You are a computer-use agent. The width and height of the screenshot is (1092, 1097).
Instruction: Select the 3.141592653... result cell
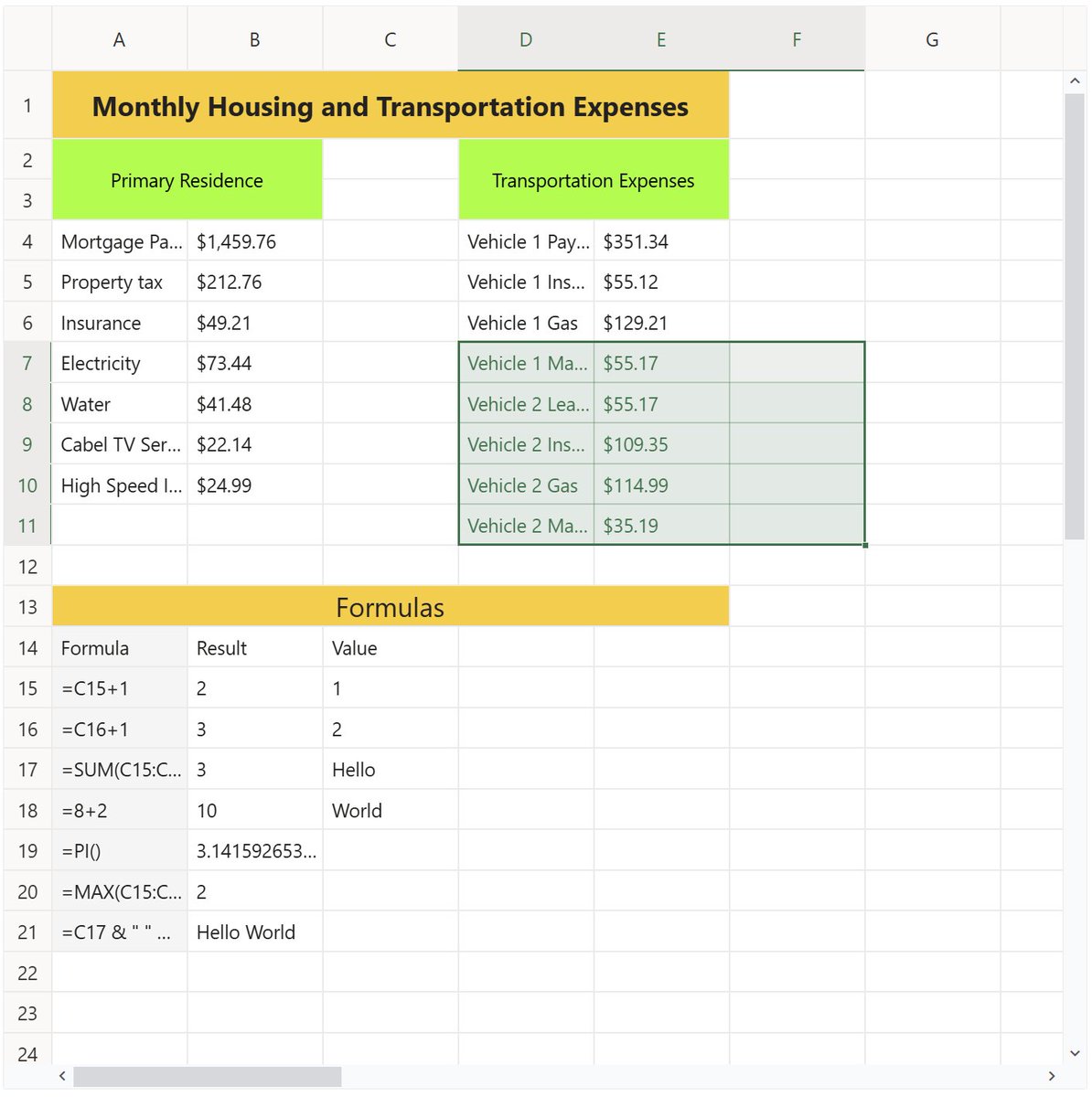[x=255, y=851]
